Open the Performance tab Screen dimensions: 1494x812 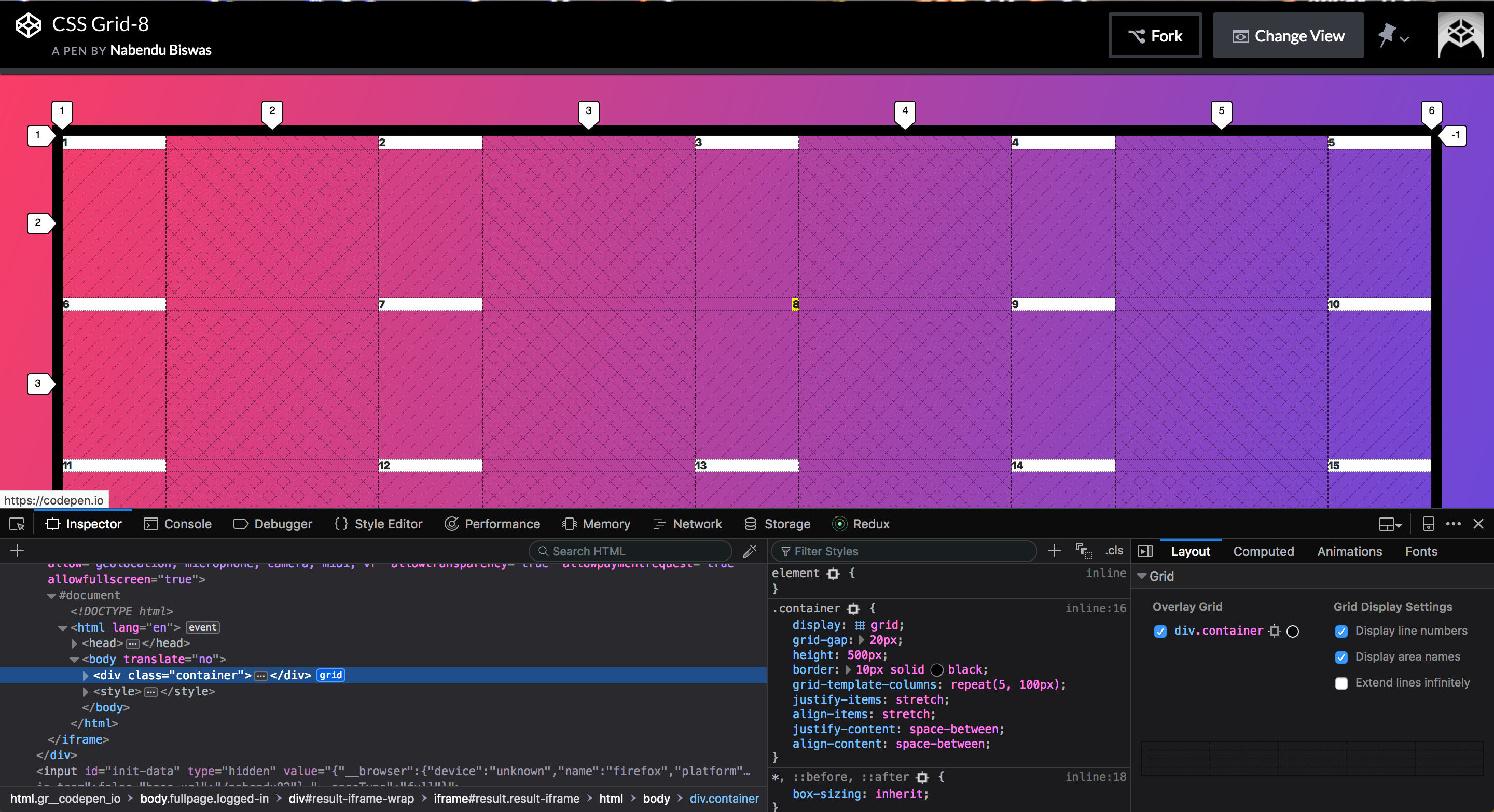pos(492,524)
